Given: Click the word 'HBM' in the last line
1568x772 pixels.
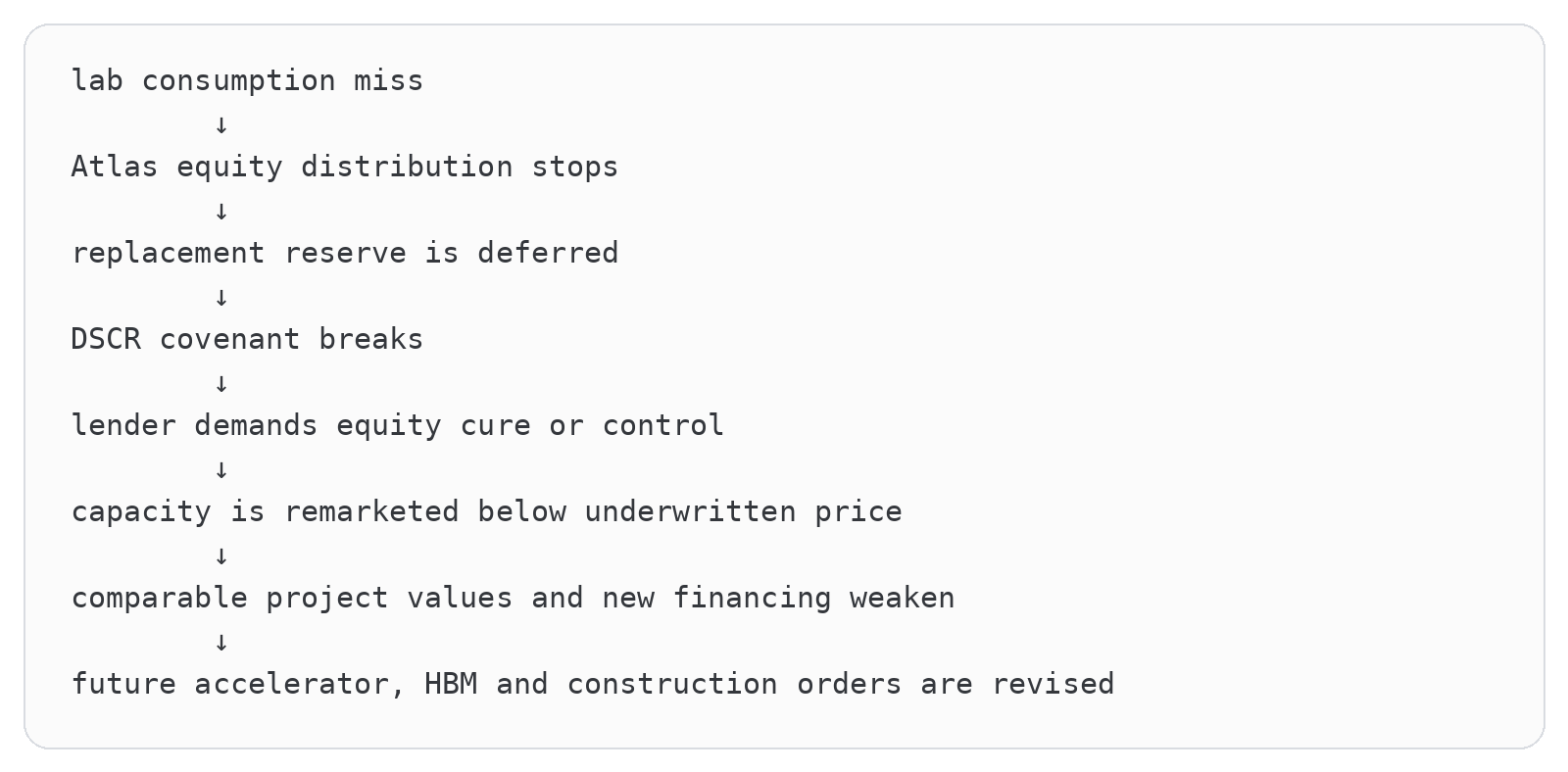Looking at the screenshot, I should click(x=451, y=684).
